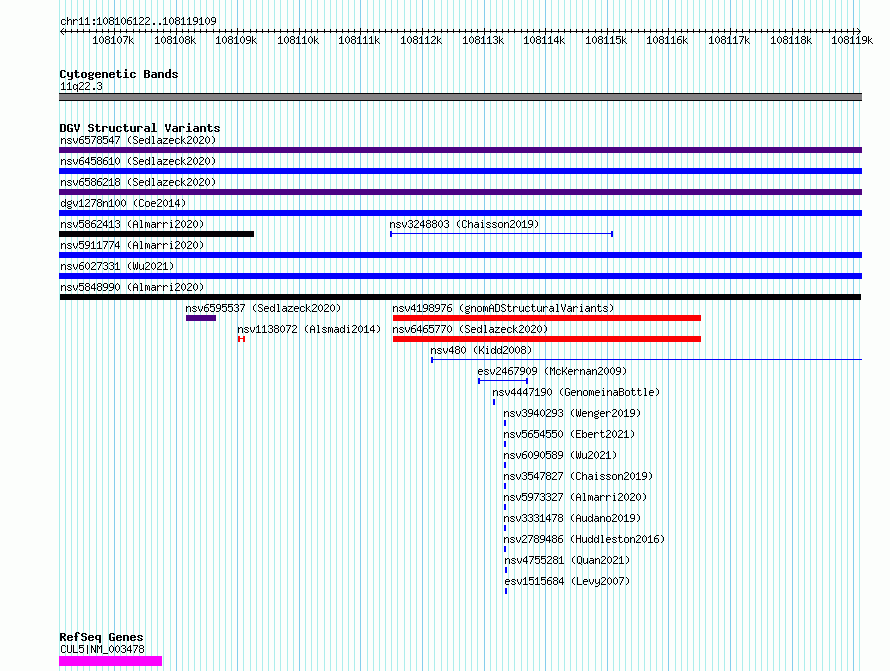
Task: Select the purple bar under nsv6578547
Action: [x=460, y=150]
